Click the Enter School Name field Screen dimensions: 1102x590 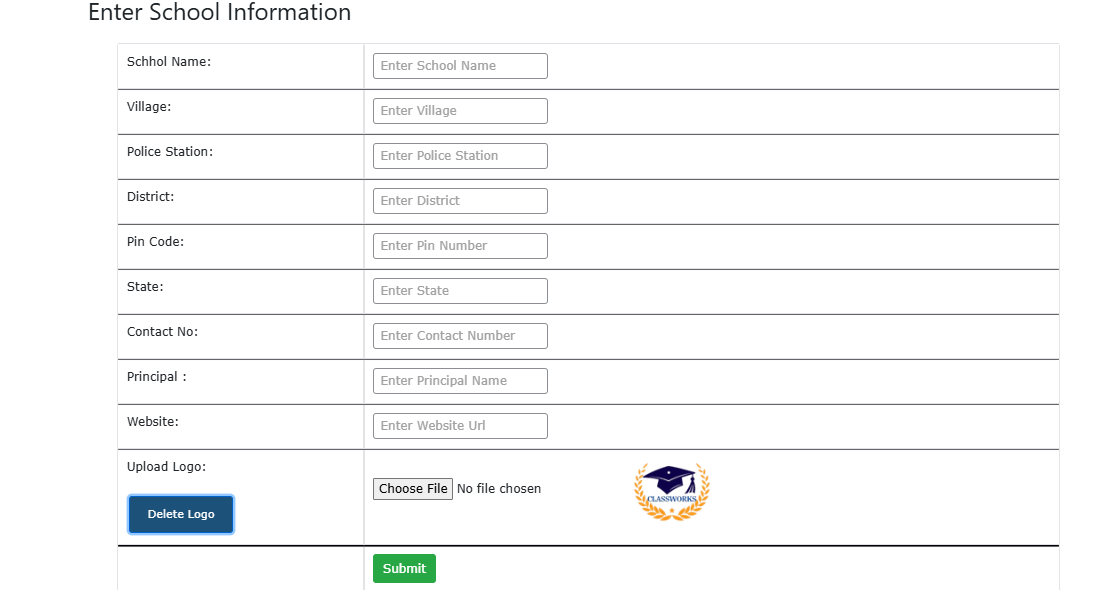pyautogui.click(x=460, y=66)
